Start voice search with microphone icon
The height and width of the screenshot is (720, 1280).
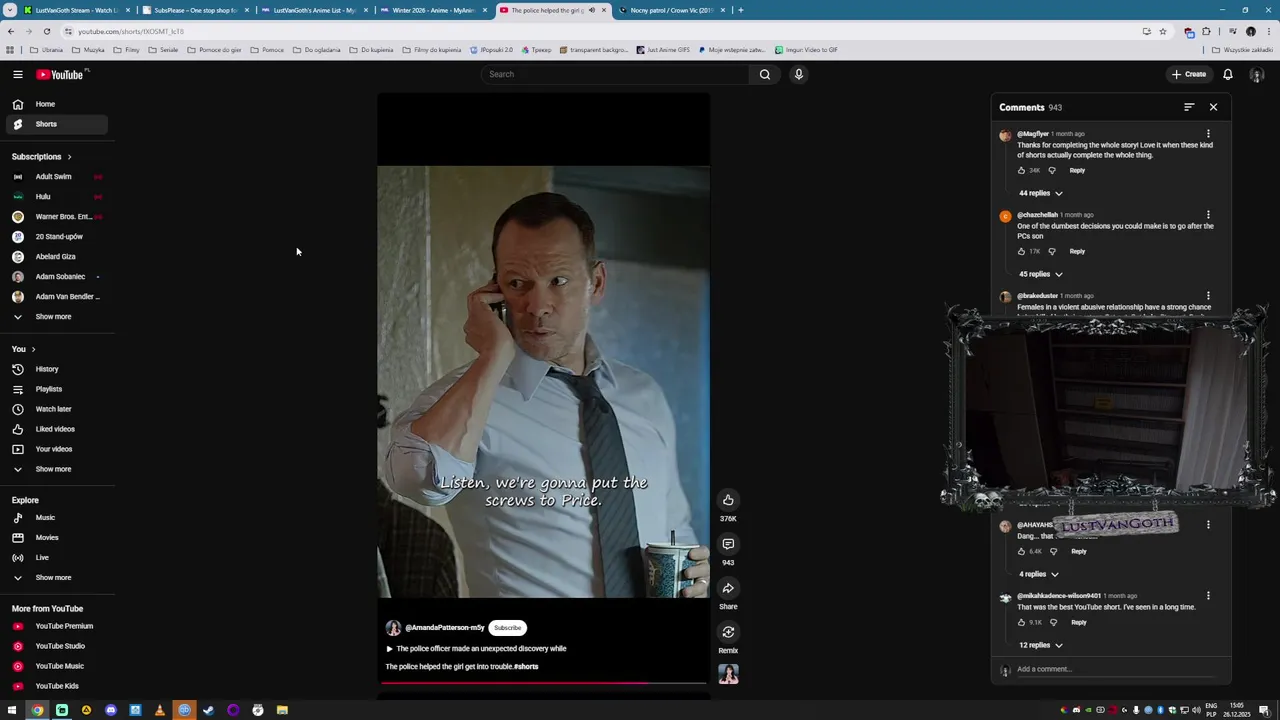click(x=798, y=74)
